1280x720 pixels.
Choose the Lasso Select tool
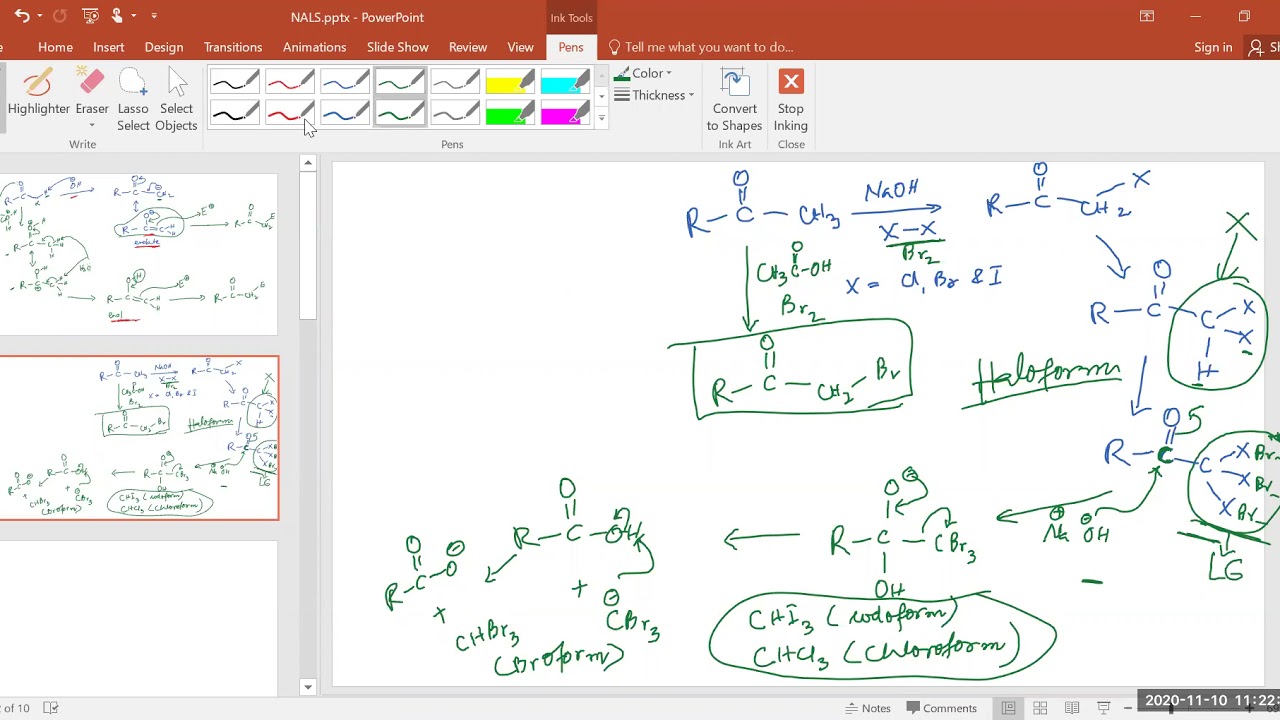(x=133, y=100)
